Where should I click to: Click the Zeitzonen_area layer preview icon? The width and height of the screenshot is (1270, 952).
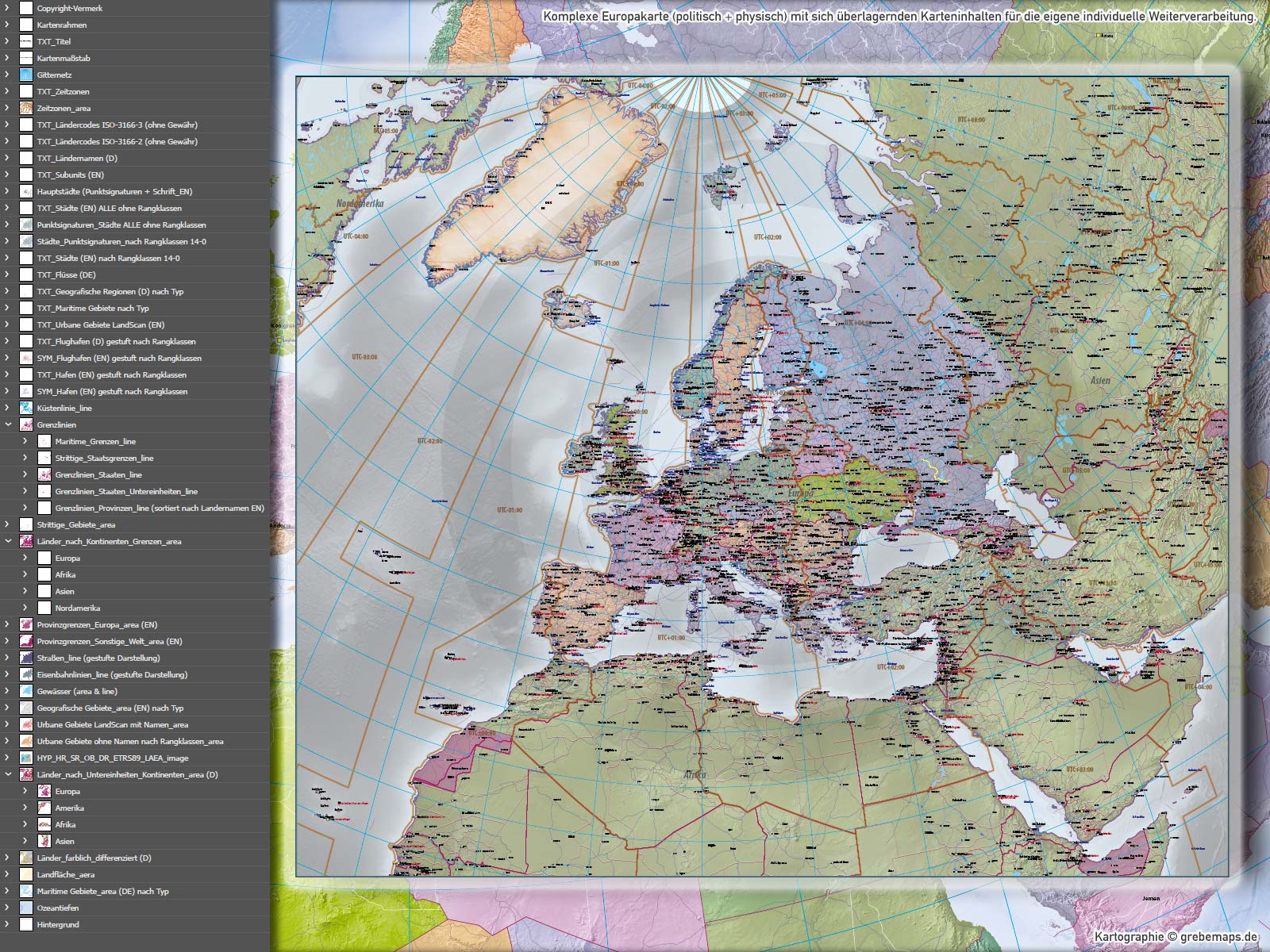[27, 108]
